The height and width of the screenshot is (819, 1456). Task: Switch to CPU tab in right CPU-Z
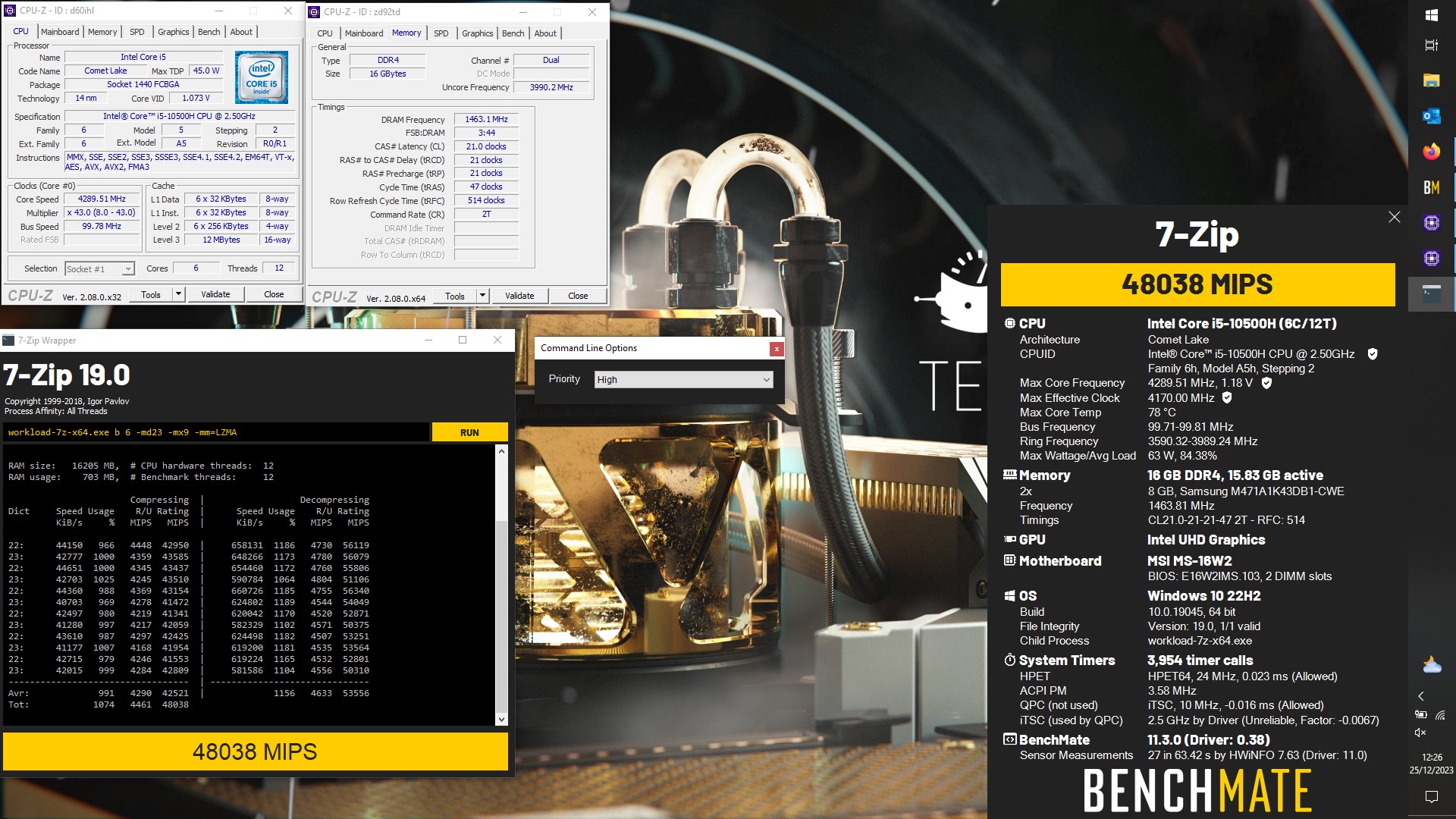coord(325,33)
